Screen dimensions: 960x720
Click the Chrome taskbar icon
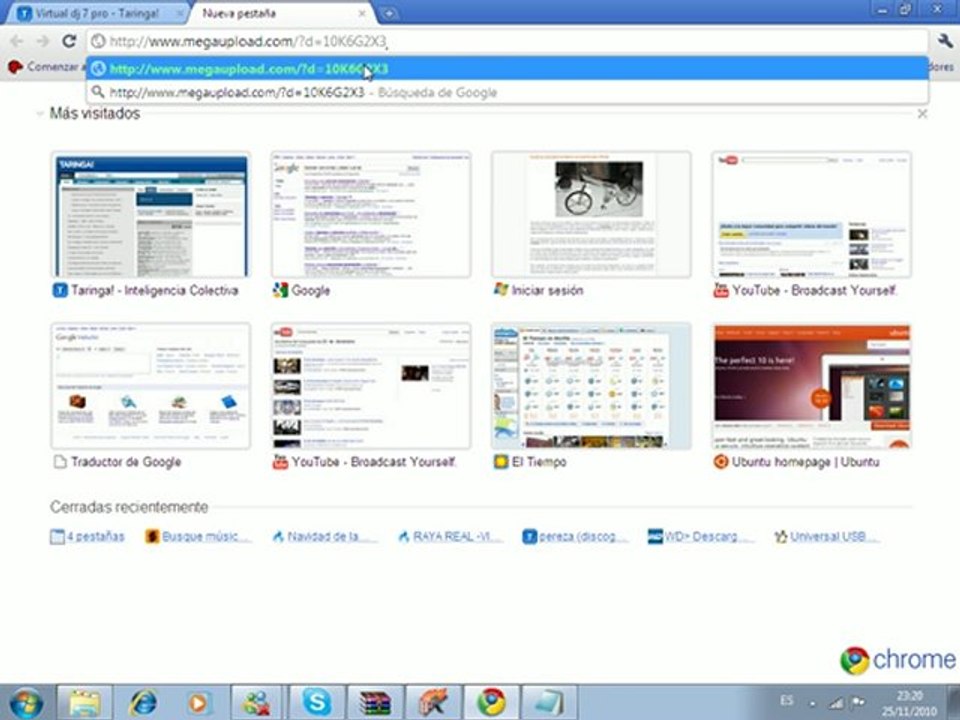point(492,703)
